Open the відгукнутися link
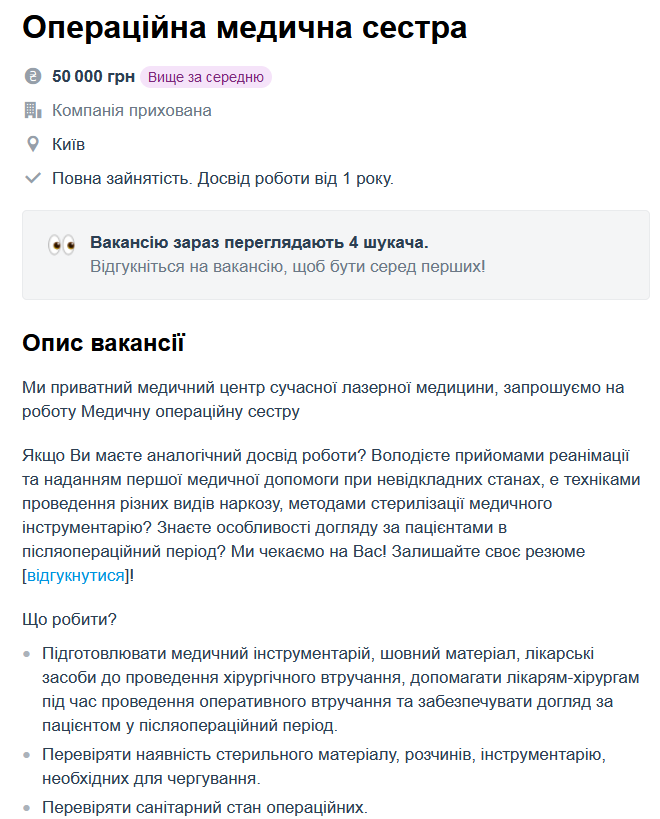 coord(76,576)
